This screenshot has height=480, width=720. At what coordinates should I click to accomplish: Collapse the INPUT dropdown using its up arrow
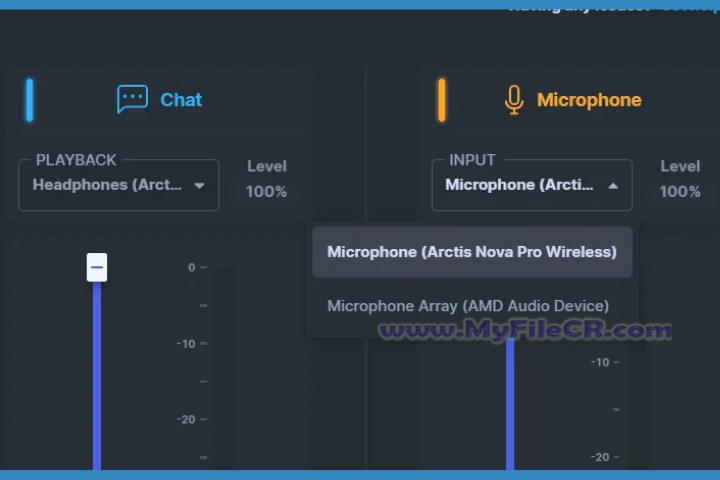[x=613, y=185]
